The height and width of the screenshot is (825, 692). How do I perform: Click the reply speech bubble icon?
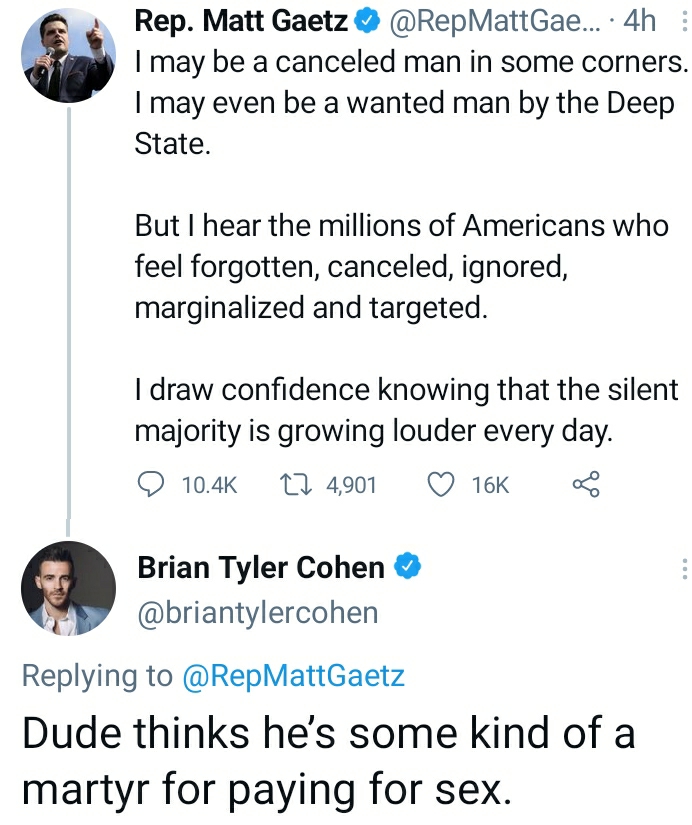point(150,485)
